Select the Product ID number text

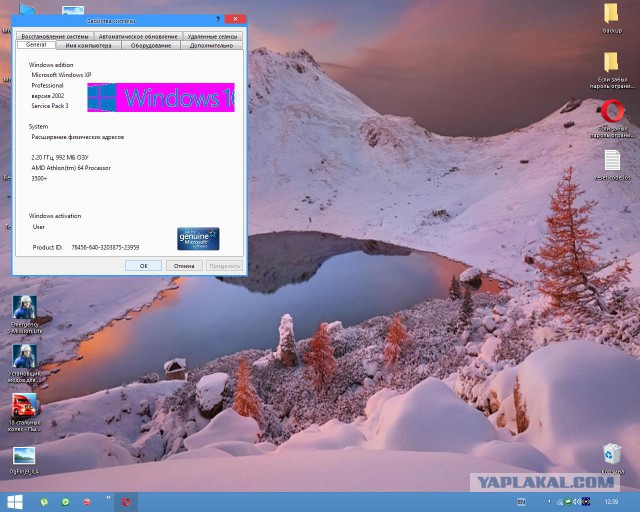(x=105, y=247)
